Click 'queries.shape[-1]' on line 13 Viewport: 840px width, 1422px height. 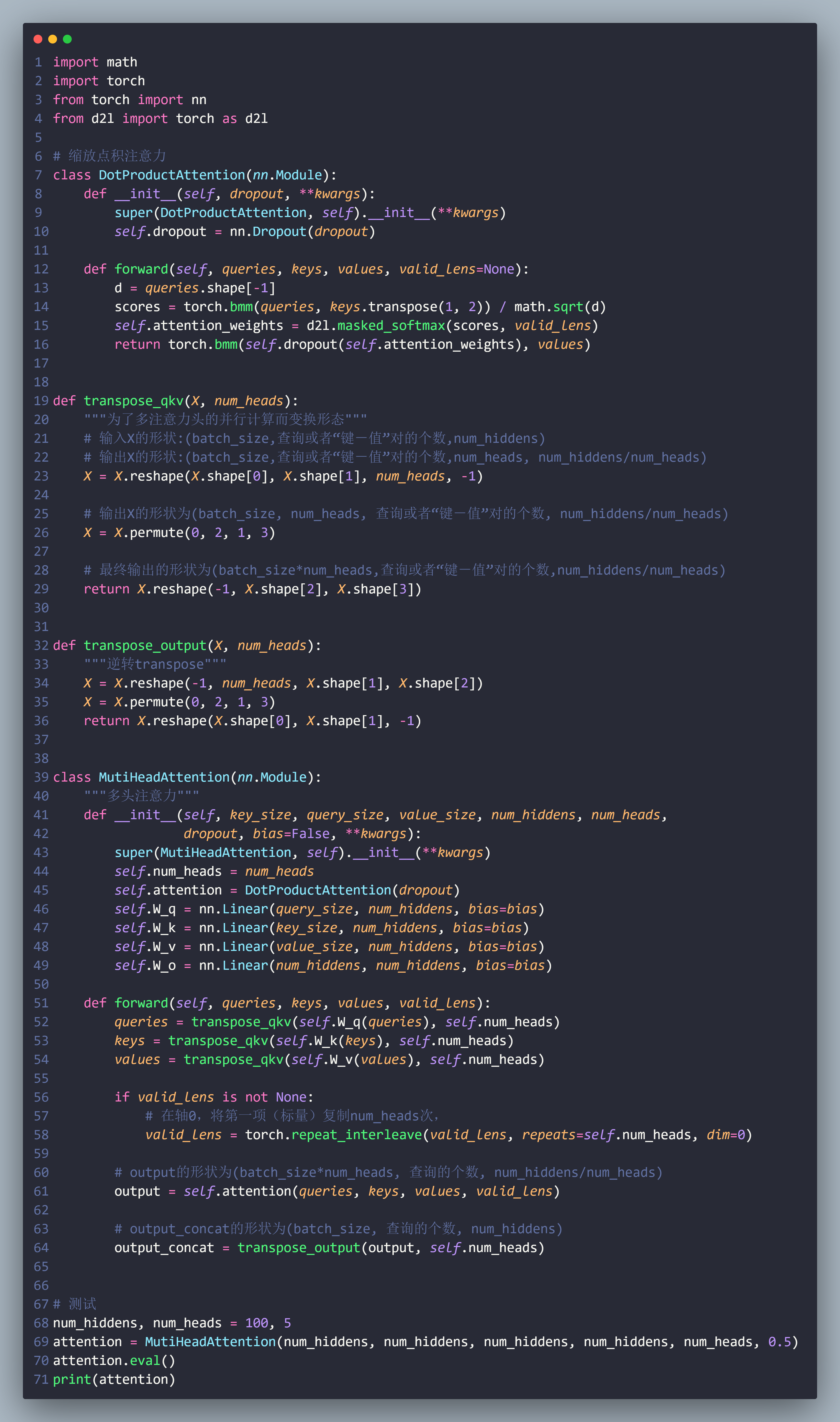click(210, 288)
